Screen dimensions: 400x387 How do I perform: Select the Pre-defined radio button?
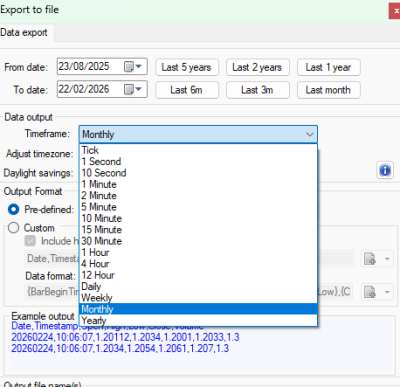click(14, 209)
